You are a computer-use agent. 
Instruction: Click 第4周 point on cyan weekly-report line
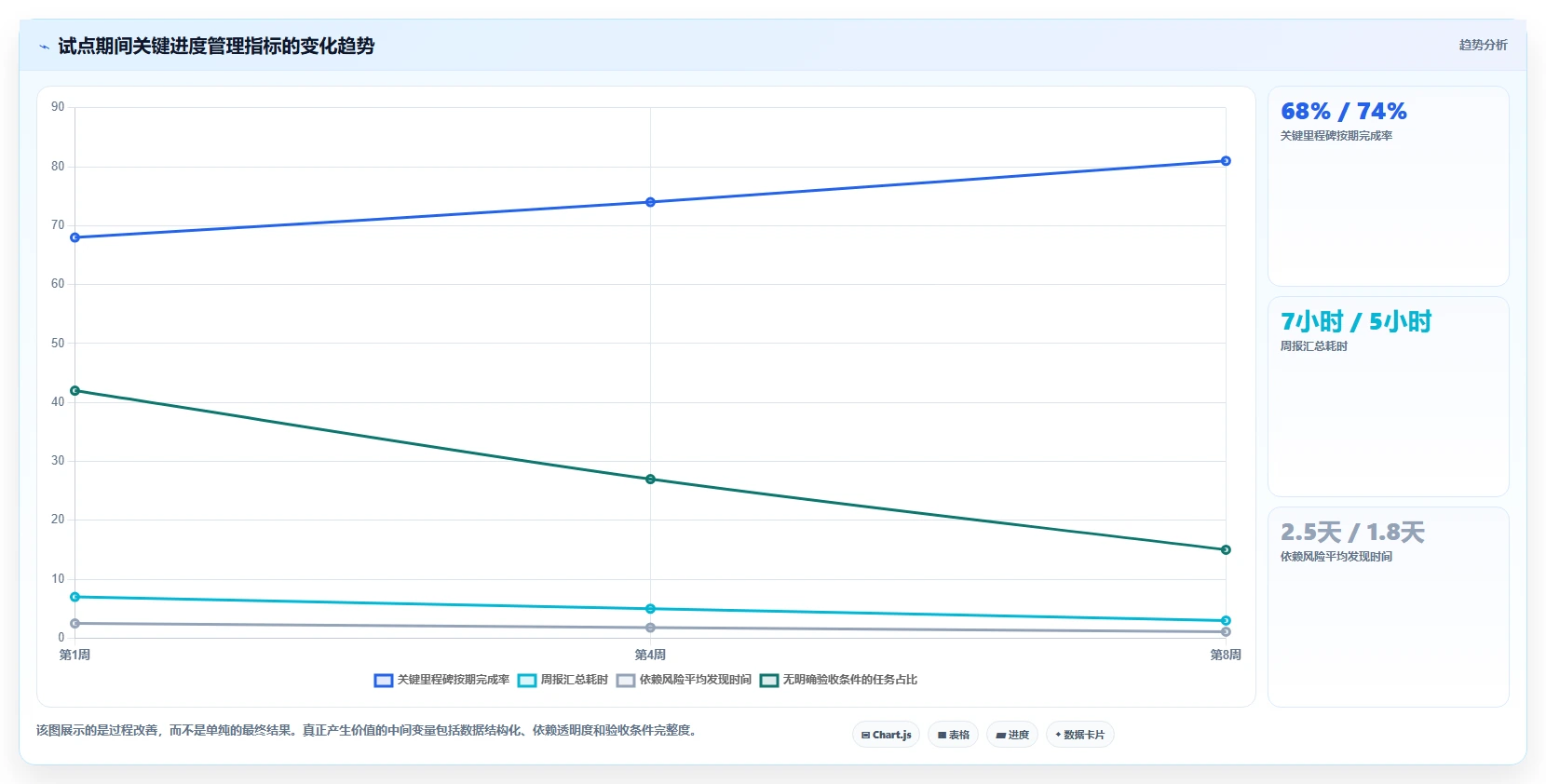[x=650, y=609]
